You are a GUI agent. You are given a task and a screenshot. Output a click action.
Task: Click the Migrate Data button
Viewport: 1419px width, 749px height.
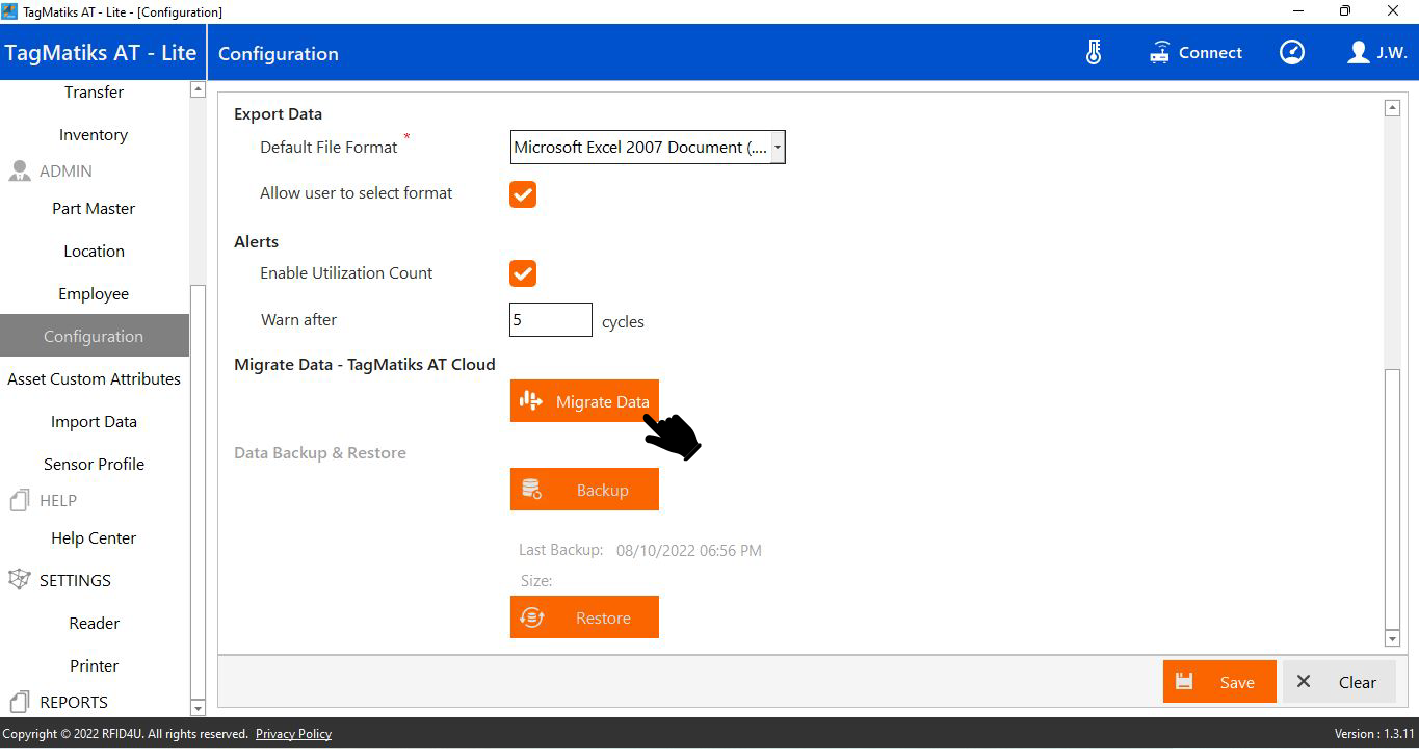584,401
